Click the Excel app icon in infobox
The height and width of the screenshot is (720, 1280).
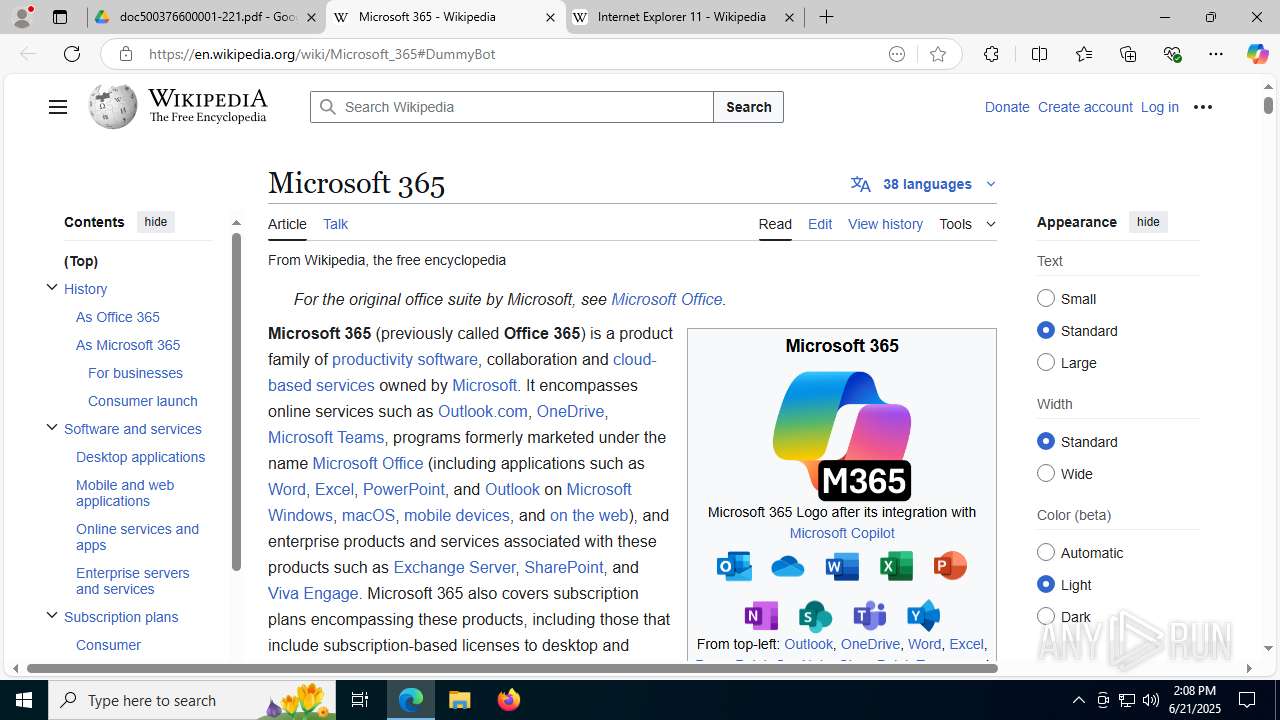tap(896, 566)
